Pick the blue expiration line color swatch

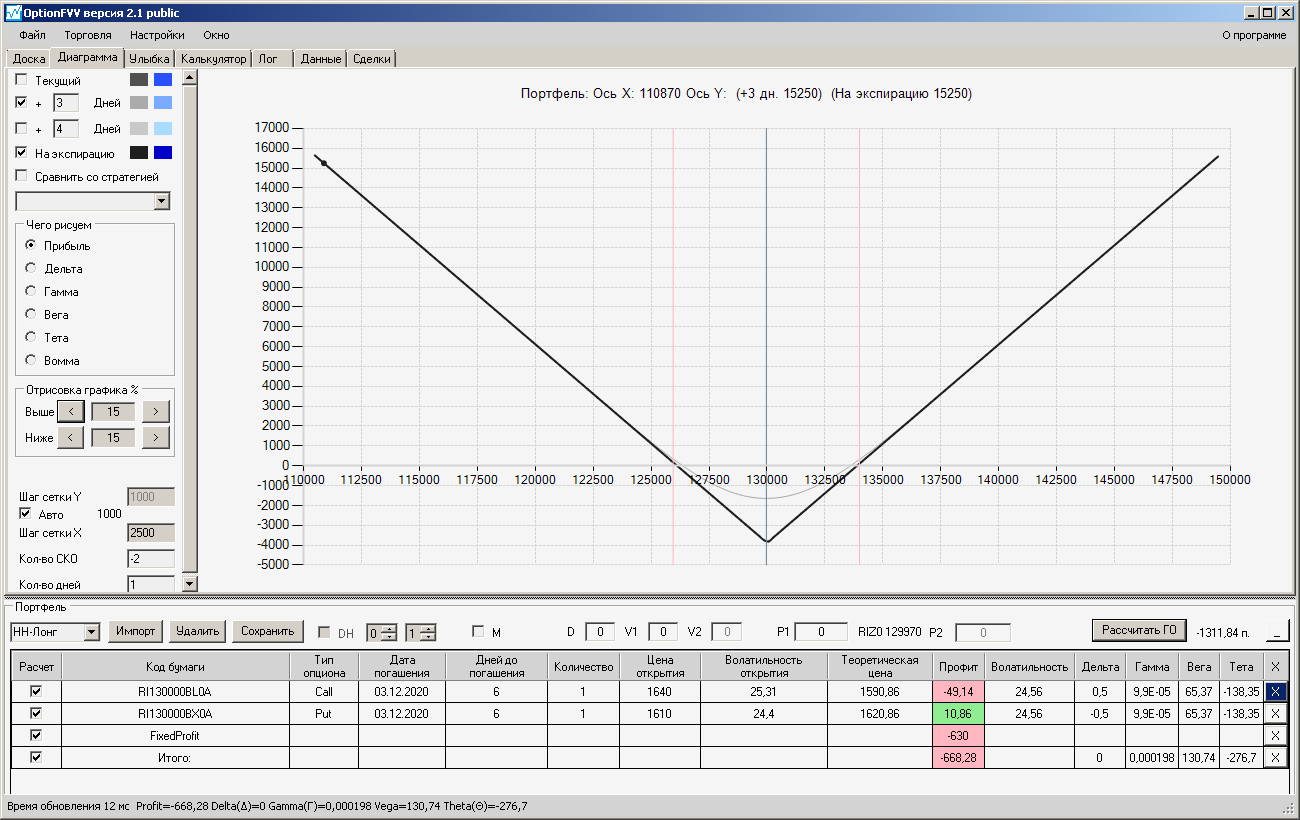click(163, 153)
